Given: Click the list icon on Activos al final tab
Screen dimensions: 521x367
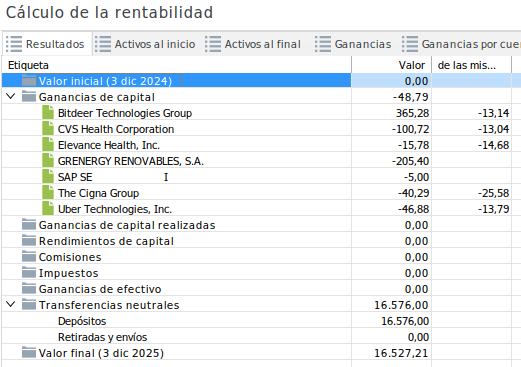Looking at the screenshot, I should pos(213,44).
